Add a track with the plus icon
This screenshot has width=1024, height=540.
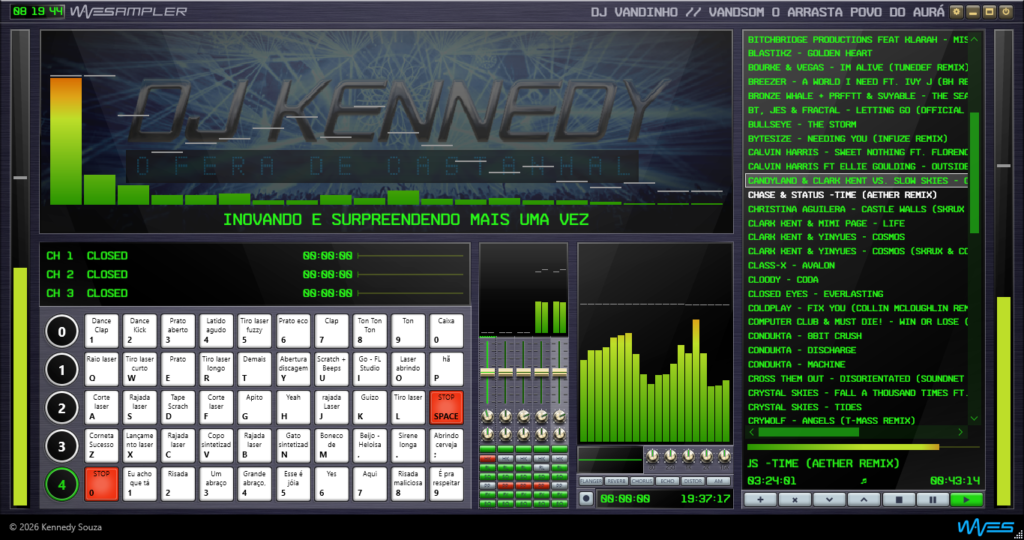point(761,498)
